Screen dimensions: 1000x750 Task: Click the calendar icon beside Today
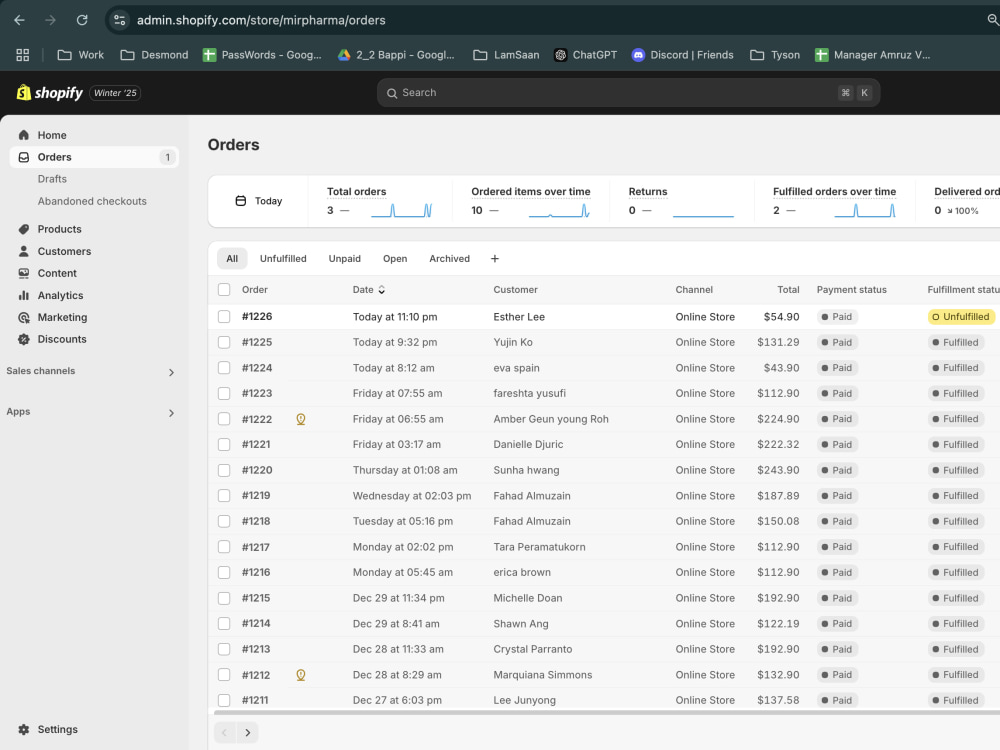click(240, 201)
